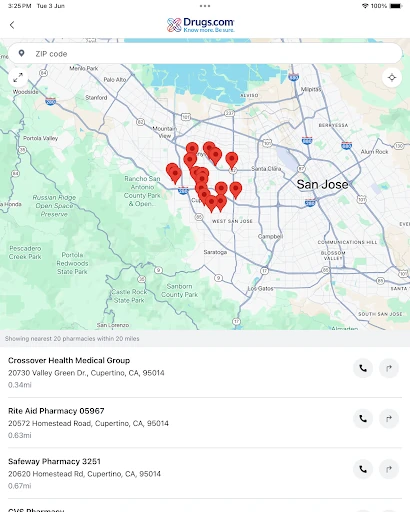Click the Portola Valley map label
Viewport: 410px width, 512px height.
point(40,138)
